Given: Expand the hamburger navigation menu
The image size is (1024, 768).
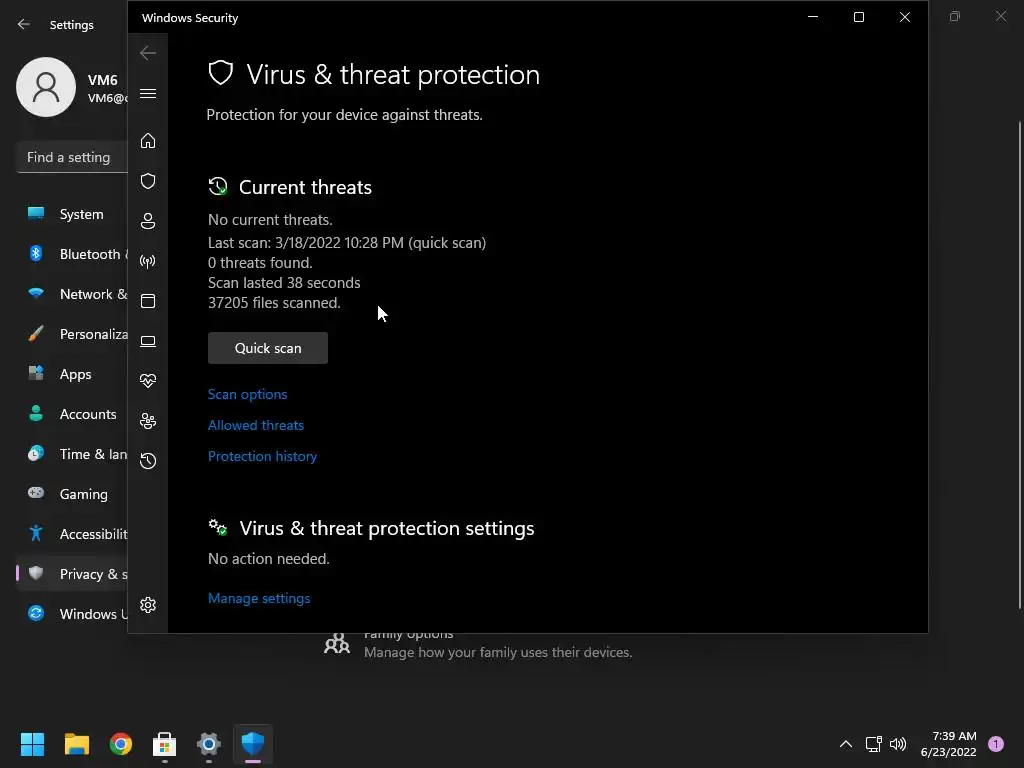Looking at the screenshot, I should (148, 93).
